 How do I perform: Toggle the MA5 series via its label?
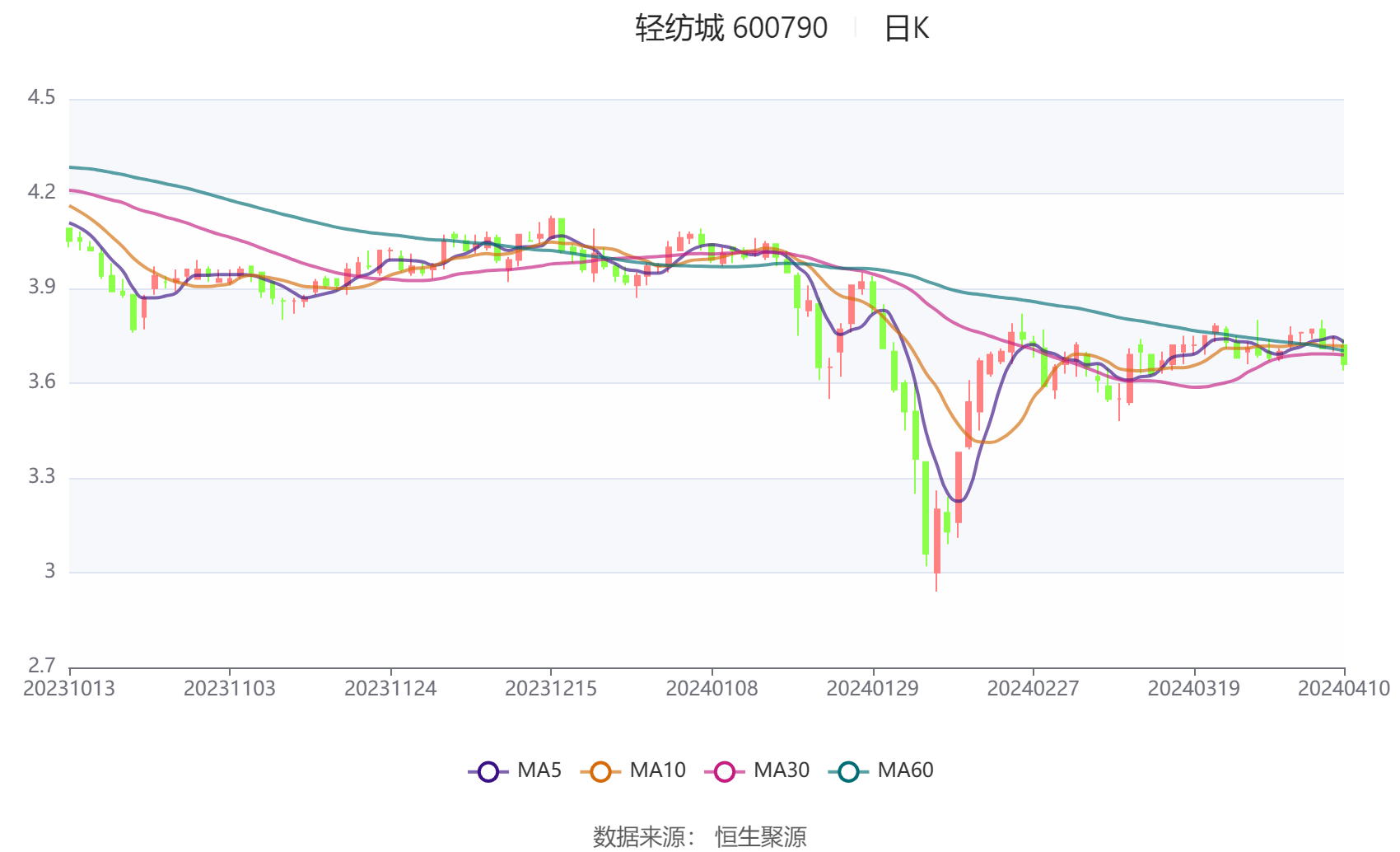coord(539,770)
